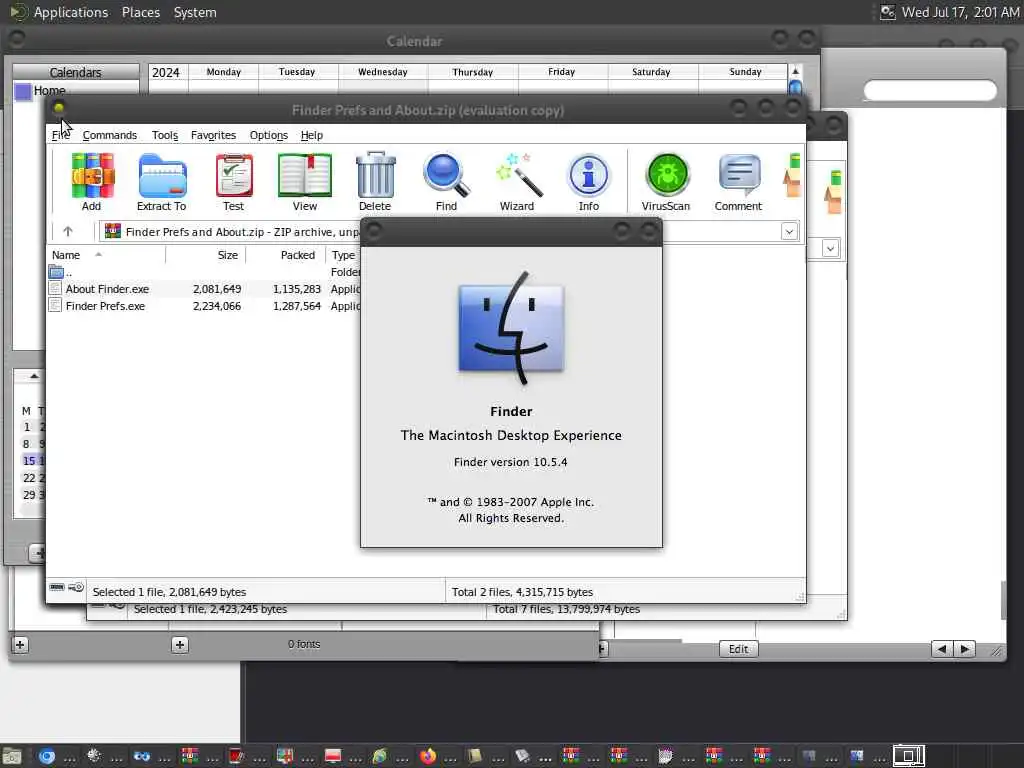Screen dimensions: 1024x768
Task: Click the left arrow button beside Edit
Action: [x=941, y=648]
